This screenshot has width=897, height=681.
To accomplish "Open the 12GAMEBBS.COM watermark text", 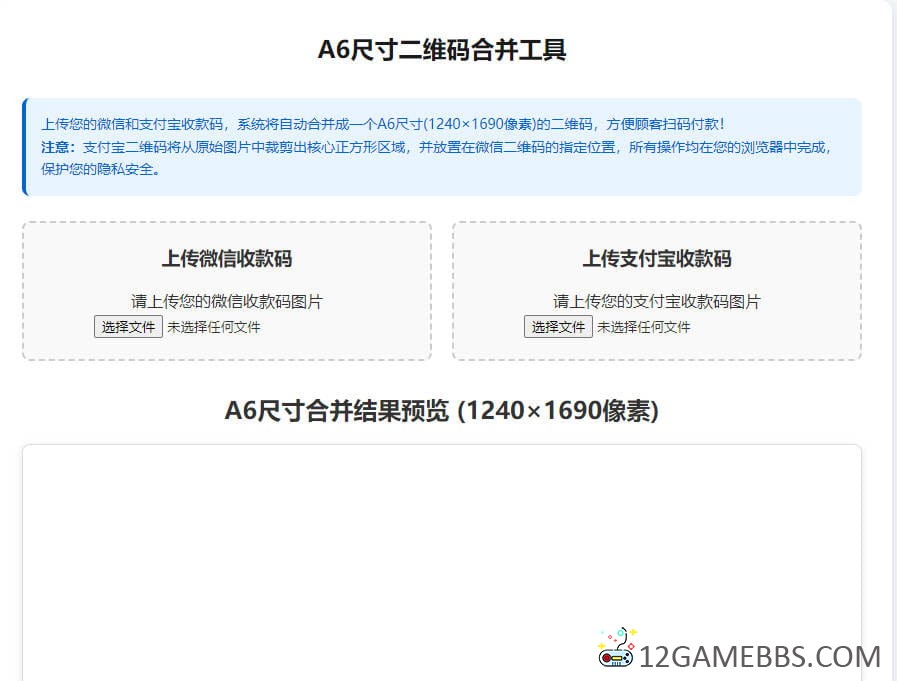I will 760,657.
